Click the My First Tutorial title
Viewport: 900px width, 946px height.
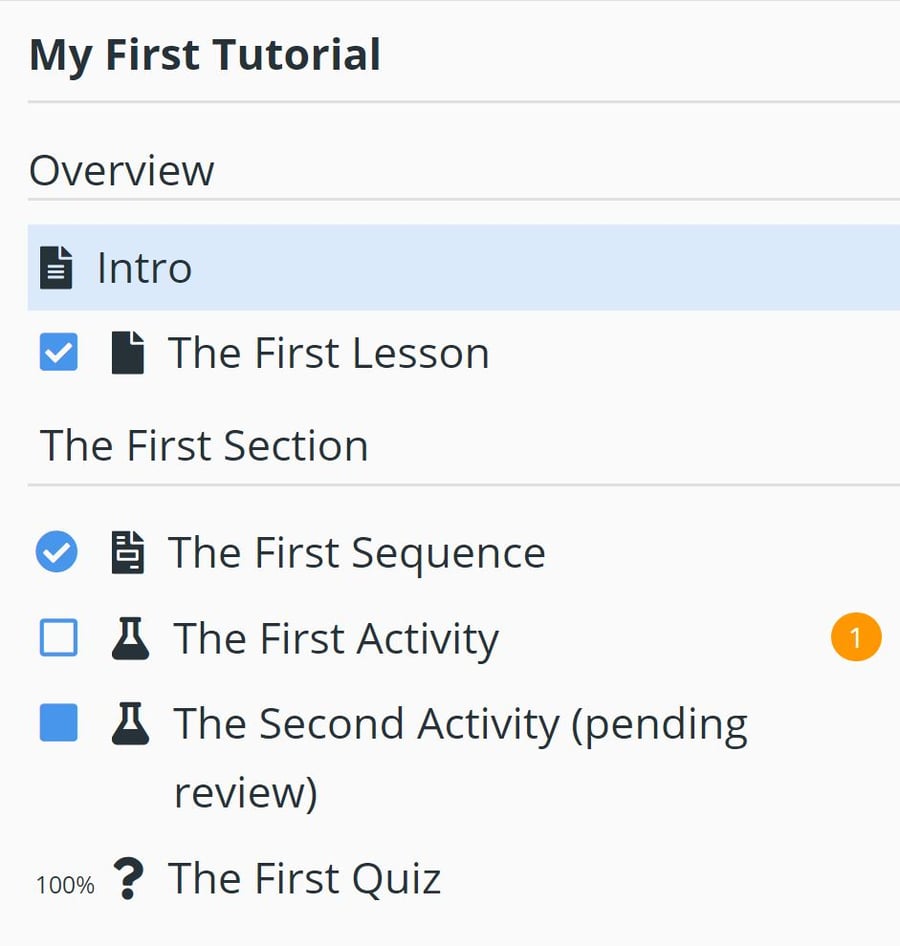pos(206,55)
